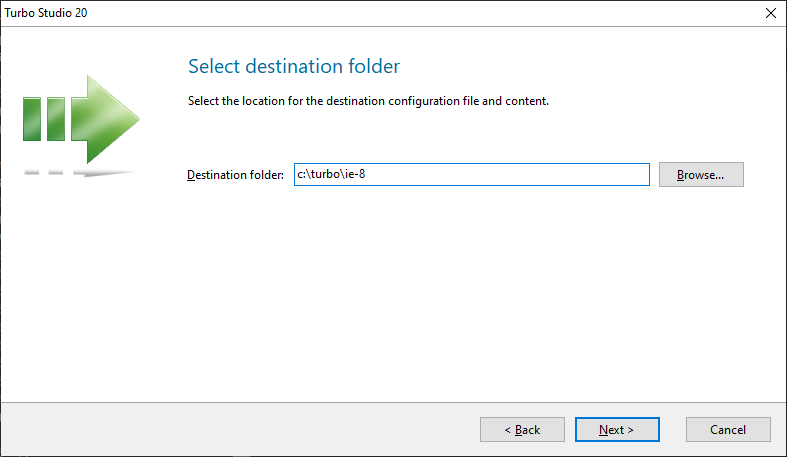The height and width of the screenshot is (457, 787).
Task: Proceed with the Next > button
Action: coord(617,430)
